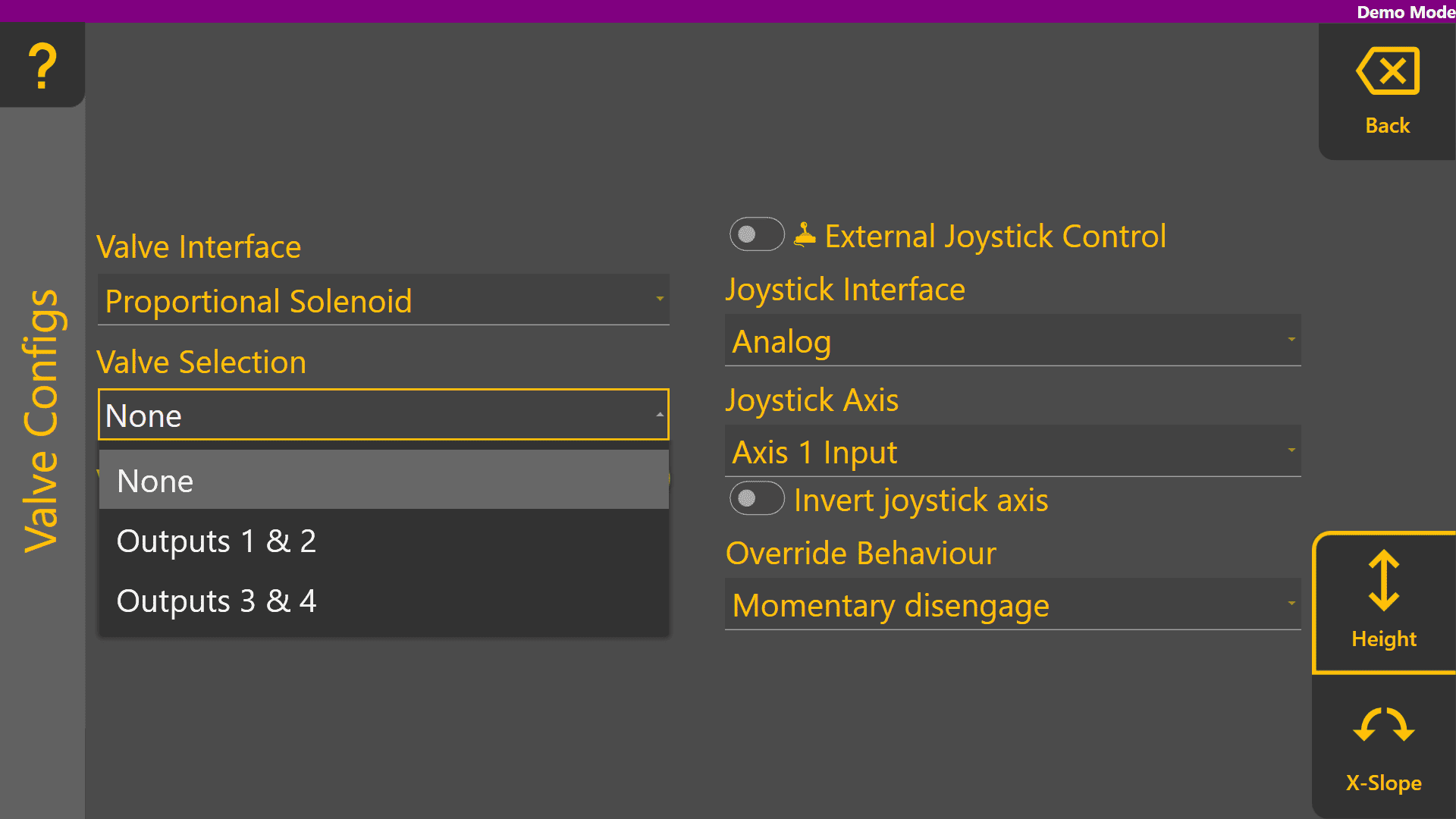Enable External Joystick Control toggle
The image size is (1456, 819).
coord(756,234)
